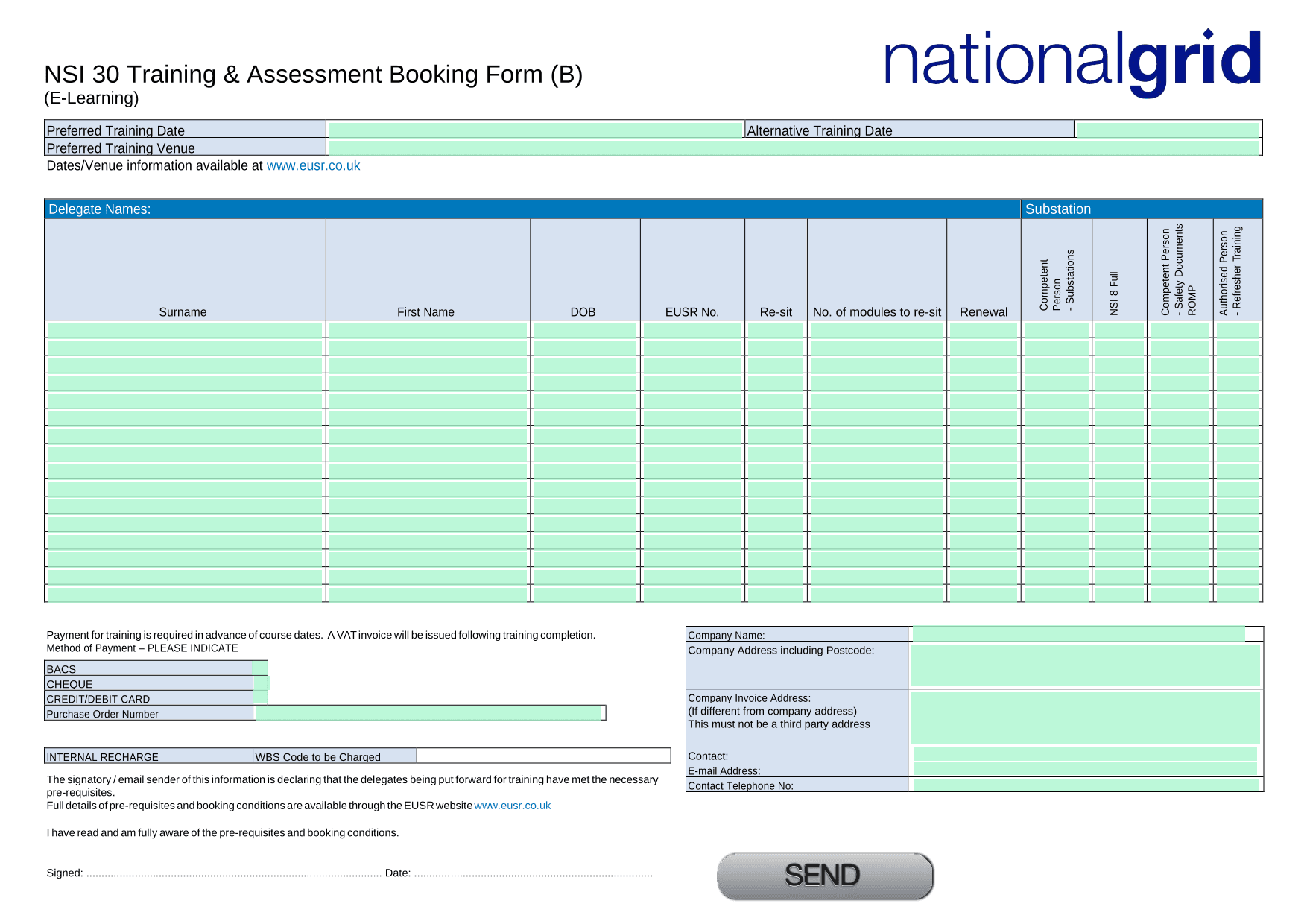Click the Method of Payment – PLEASE INDICATE text
Viewport: 1307px width, 924px height.
(x=142, y=648)
